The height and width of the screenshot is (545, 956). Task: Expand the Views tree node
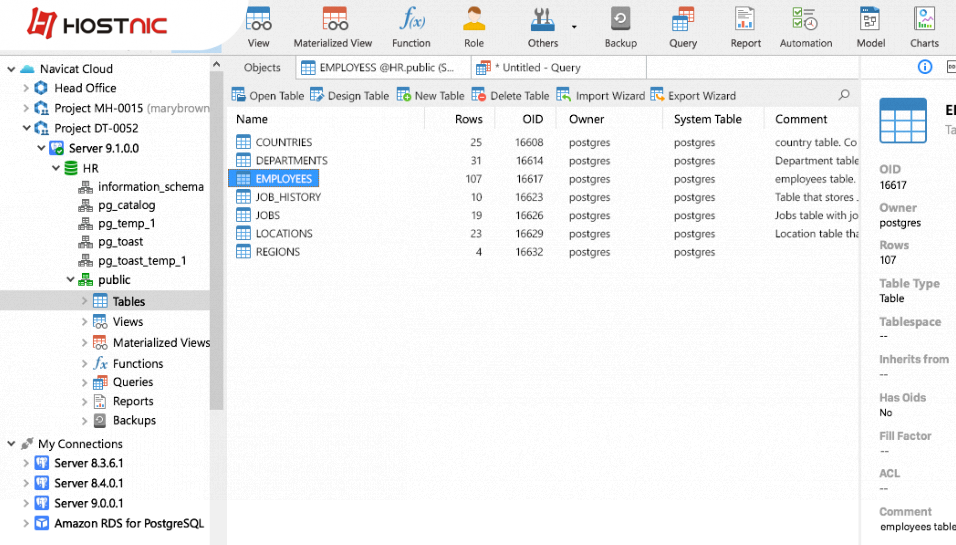(x=85, y=322)
